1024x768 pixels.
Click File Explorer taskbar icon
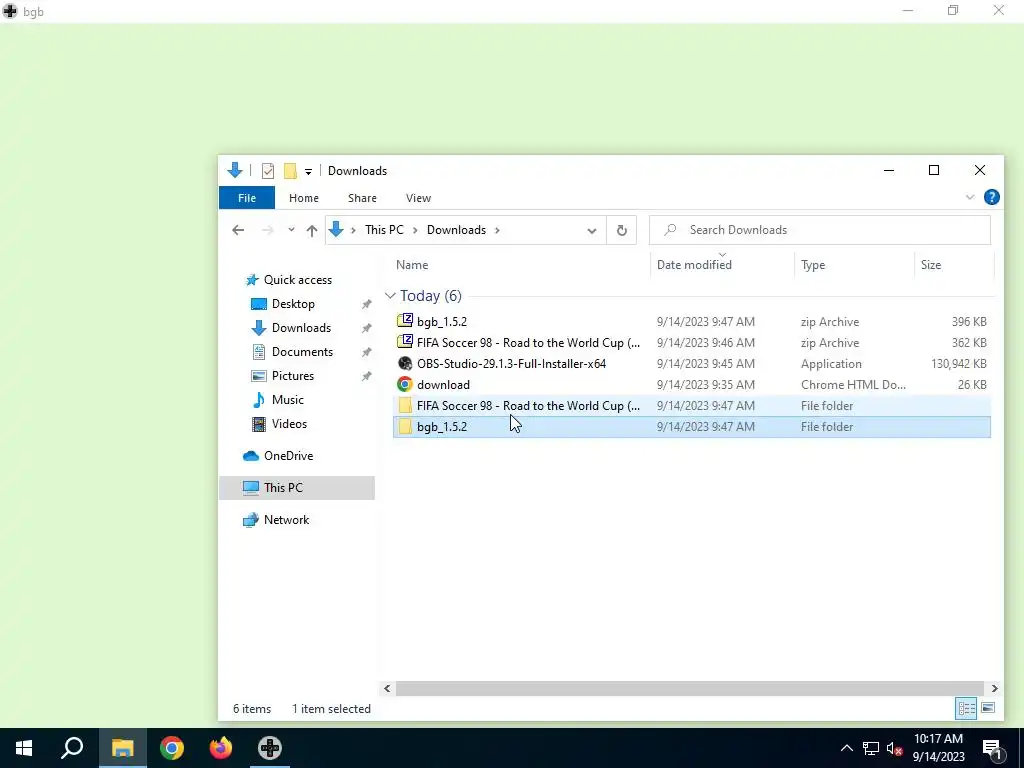122,748
